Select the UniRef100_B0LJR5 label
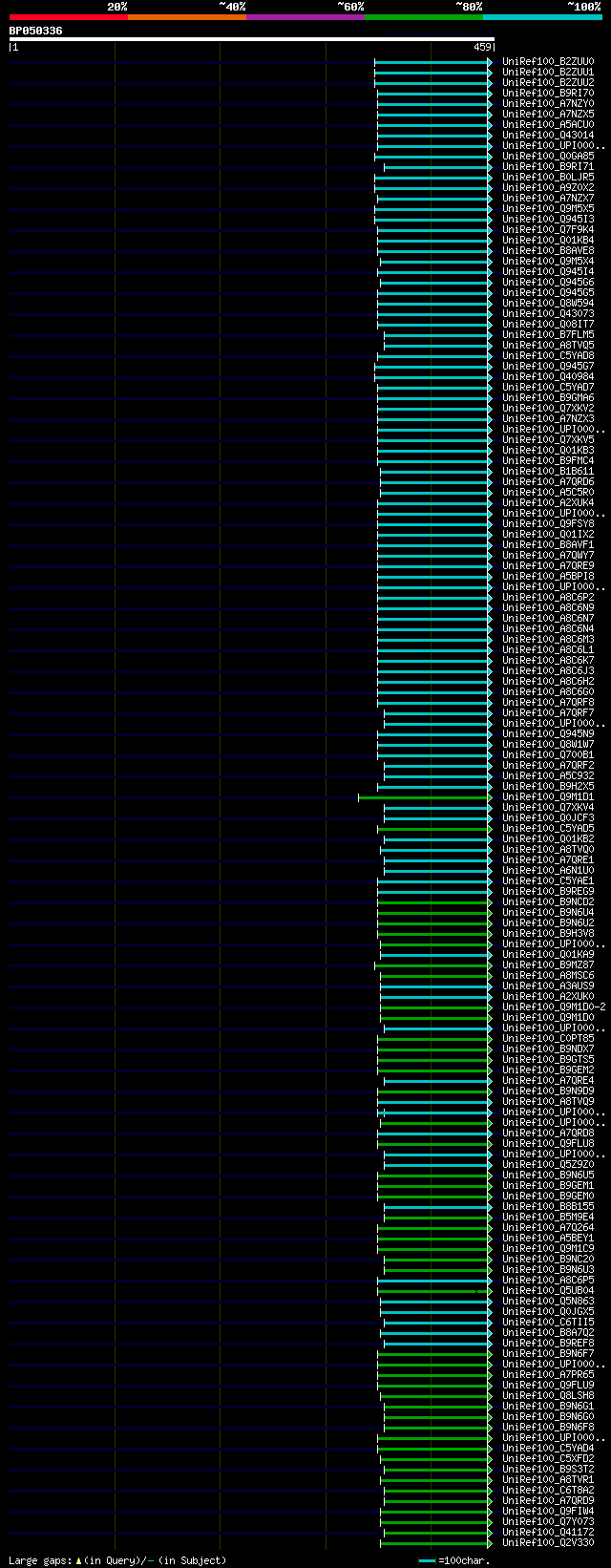Image resolution: width=611 pixels, height=1568 pixels. pyautogui.click(x=548, y=178)
